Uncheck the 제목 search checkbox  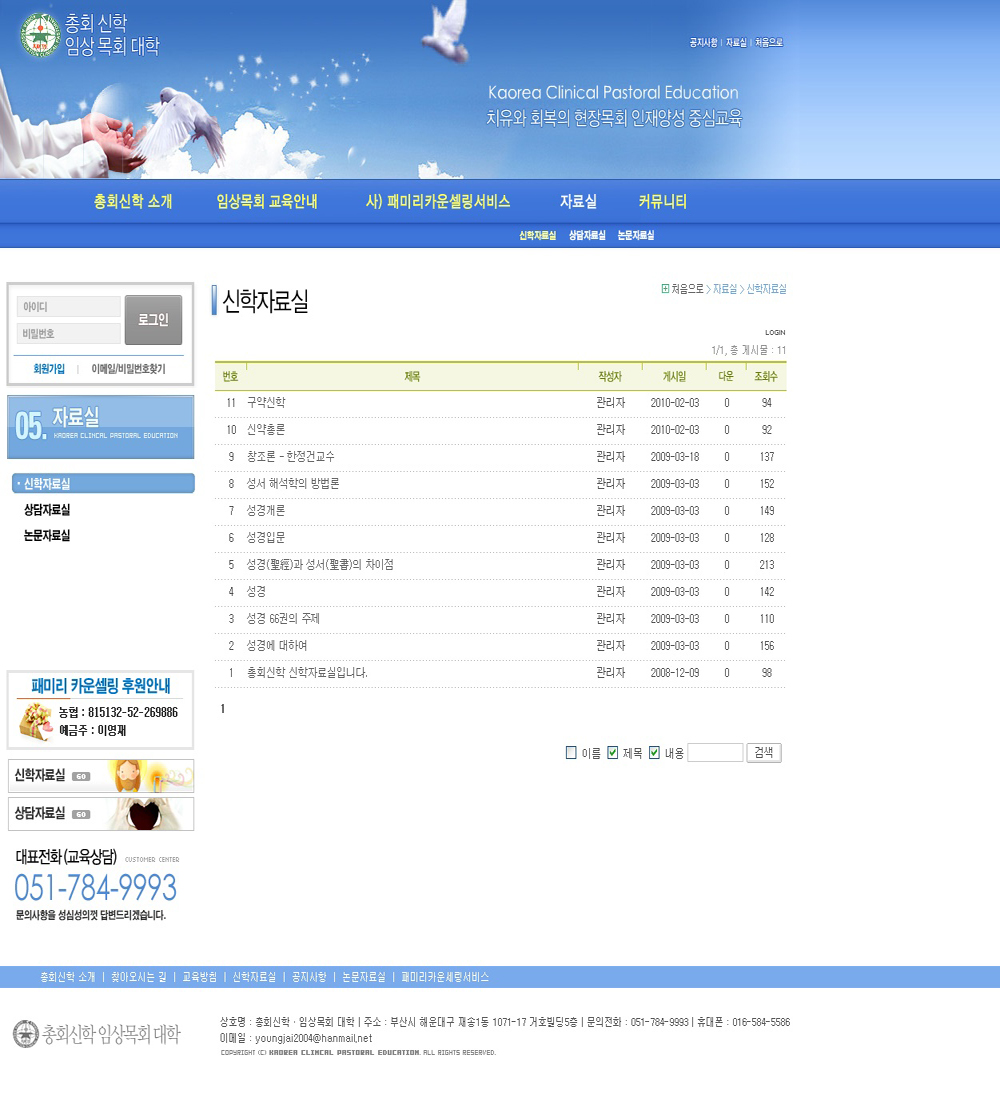click(613, 753)
